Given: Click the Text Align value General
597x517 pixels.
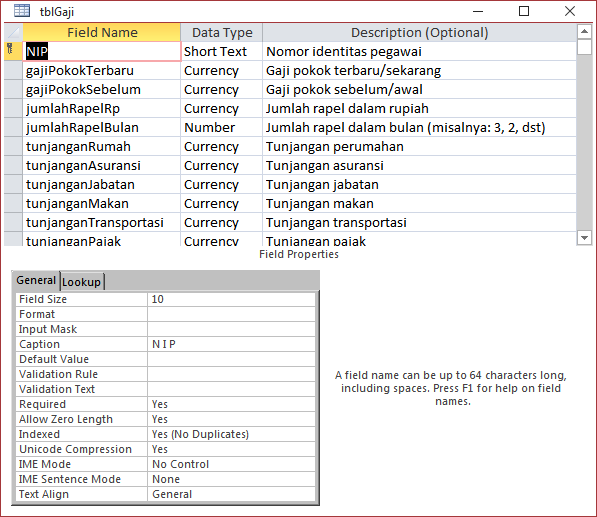Looking at the screenshot, I should [231, 494].
